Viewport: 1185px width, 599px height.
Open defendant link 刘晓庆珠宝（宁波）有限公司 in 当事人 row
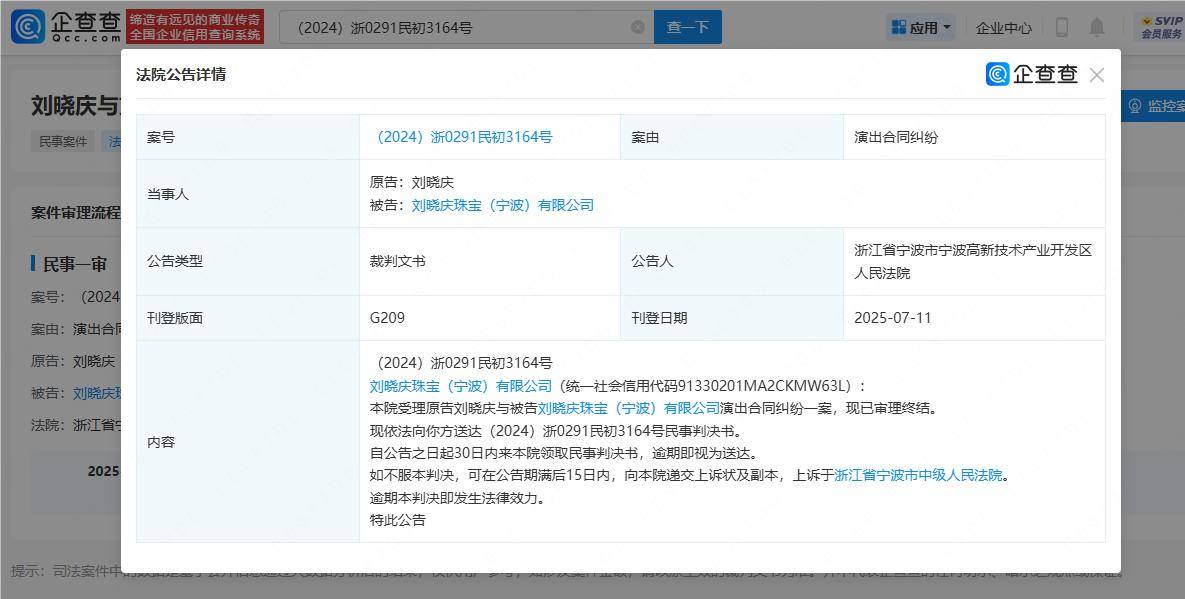[503, 205]
